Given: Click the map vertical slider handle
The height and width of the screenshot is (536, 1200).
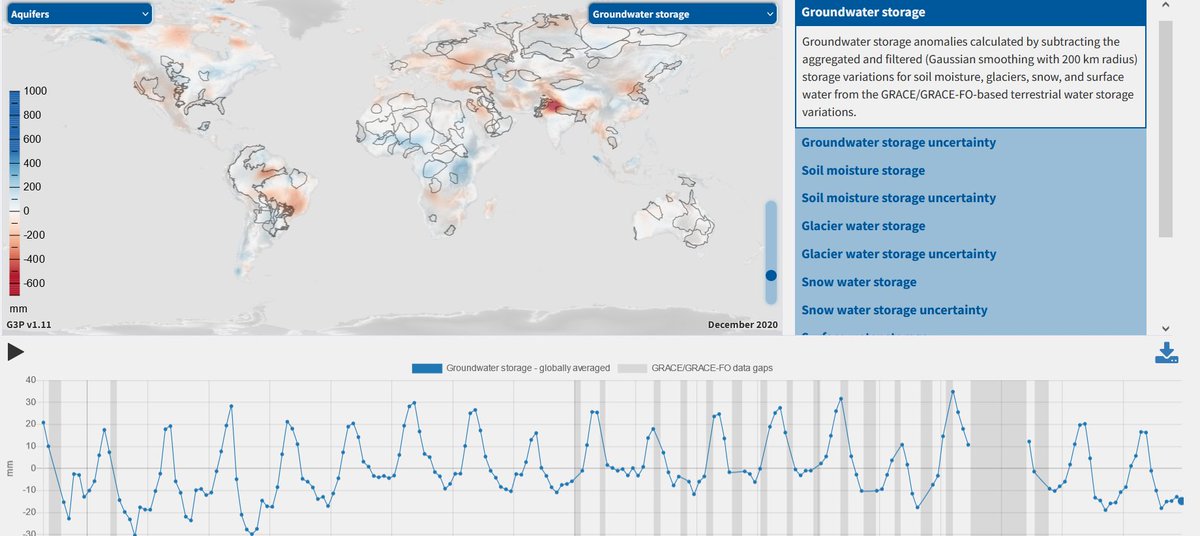Looking at the screenshot, I should point(771,275).
